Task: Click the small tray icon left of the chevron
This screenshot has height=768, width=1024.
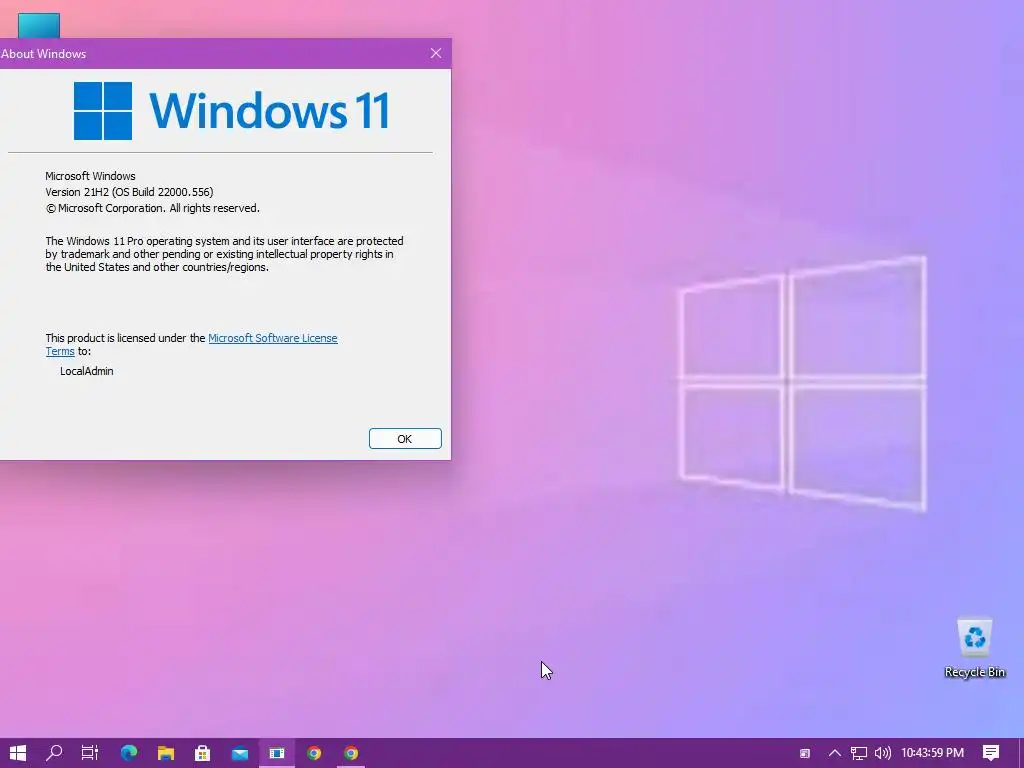Action: tap(805, 753)
